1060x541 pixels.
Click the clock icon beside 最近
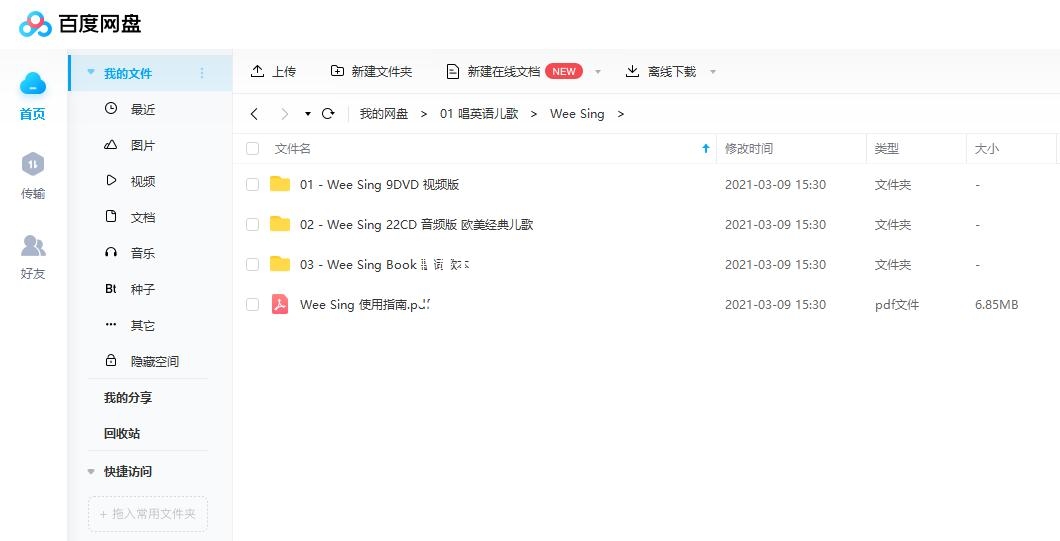click(111, 108)
